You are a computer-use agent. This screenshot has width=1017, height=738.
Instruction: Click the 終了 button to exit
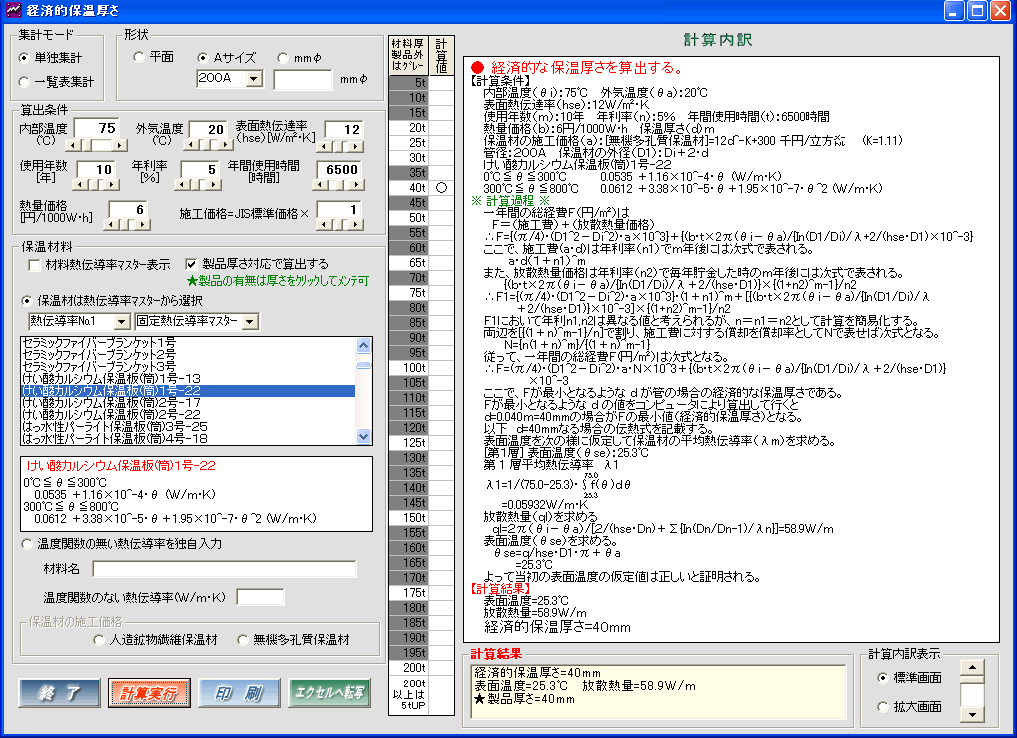[x=59, y=693]
